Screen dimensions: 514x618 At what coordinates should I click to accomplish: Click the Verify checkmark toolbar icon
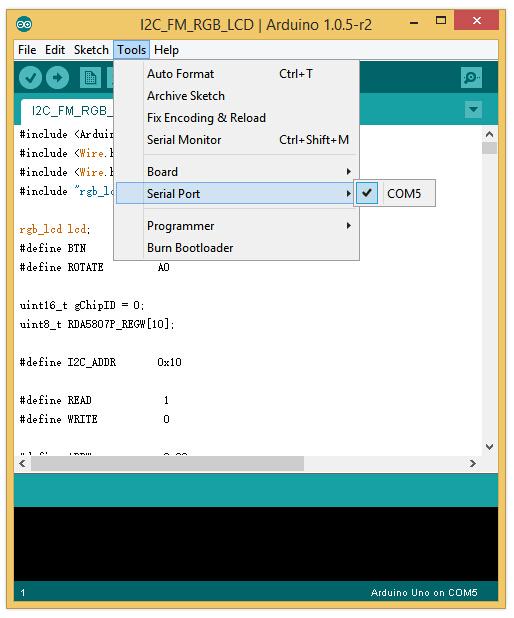(30, 77)
